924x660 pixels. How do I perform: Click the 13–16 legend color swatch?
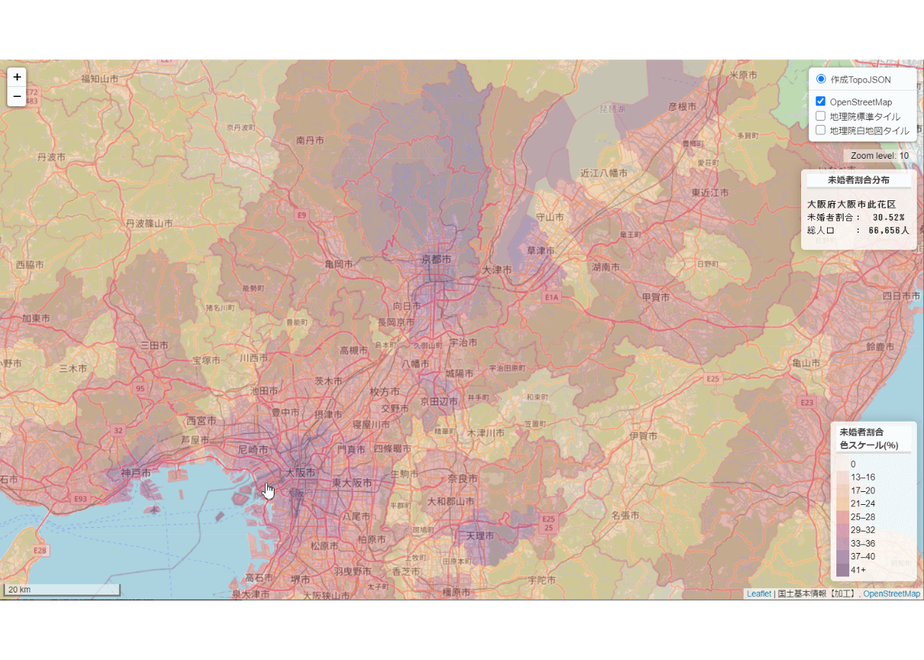pyautogui.click(x=842, y=477)
